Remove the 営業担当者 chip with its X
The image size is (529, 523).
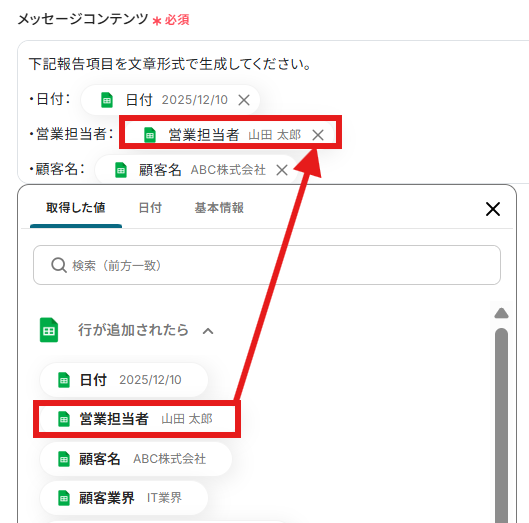click(318, 135)
